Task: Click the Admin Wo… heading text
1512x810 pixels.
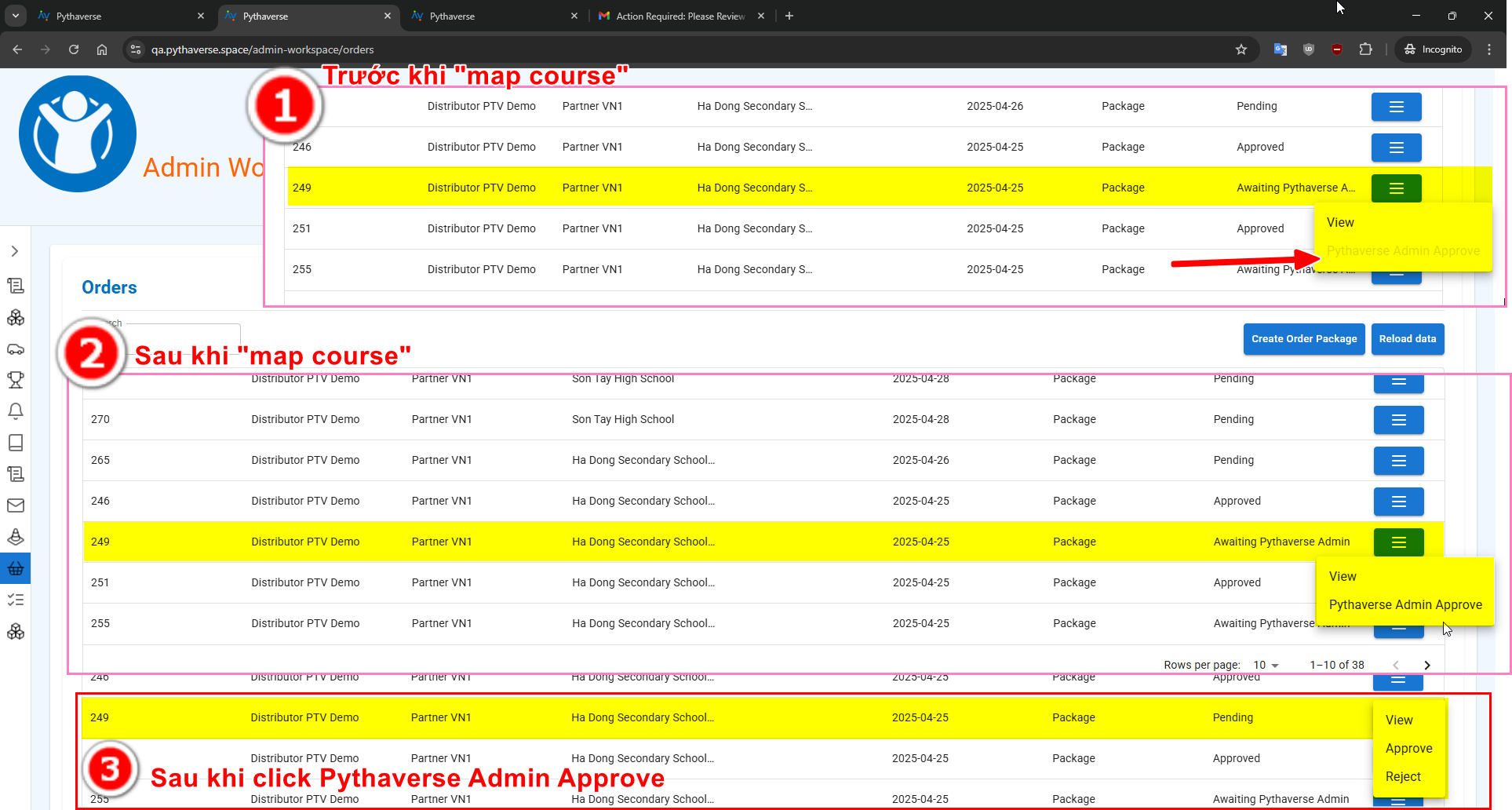Action: [x=203, y=168]
